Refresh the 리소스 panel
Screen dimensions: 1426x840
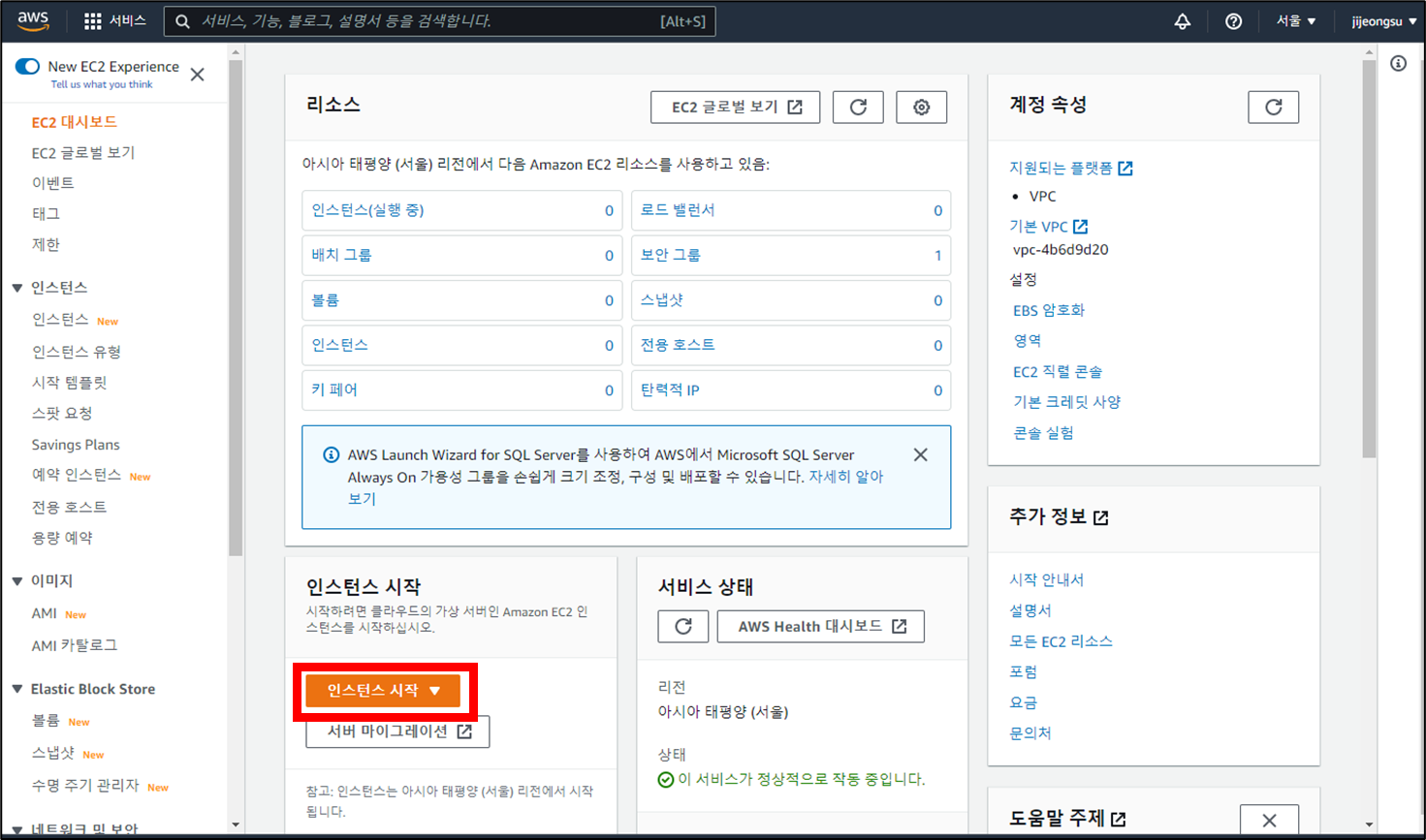click(x=858, y=108)
